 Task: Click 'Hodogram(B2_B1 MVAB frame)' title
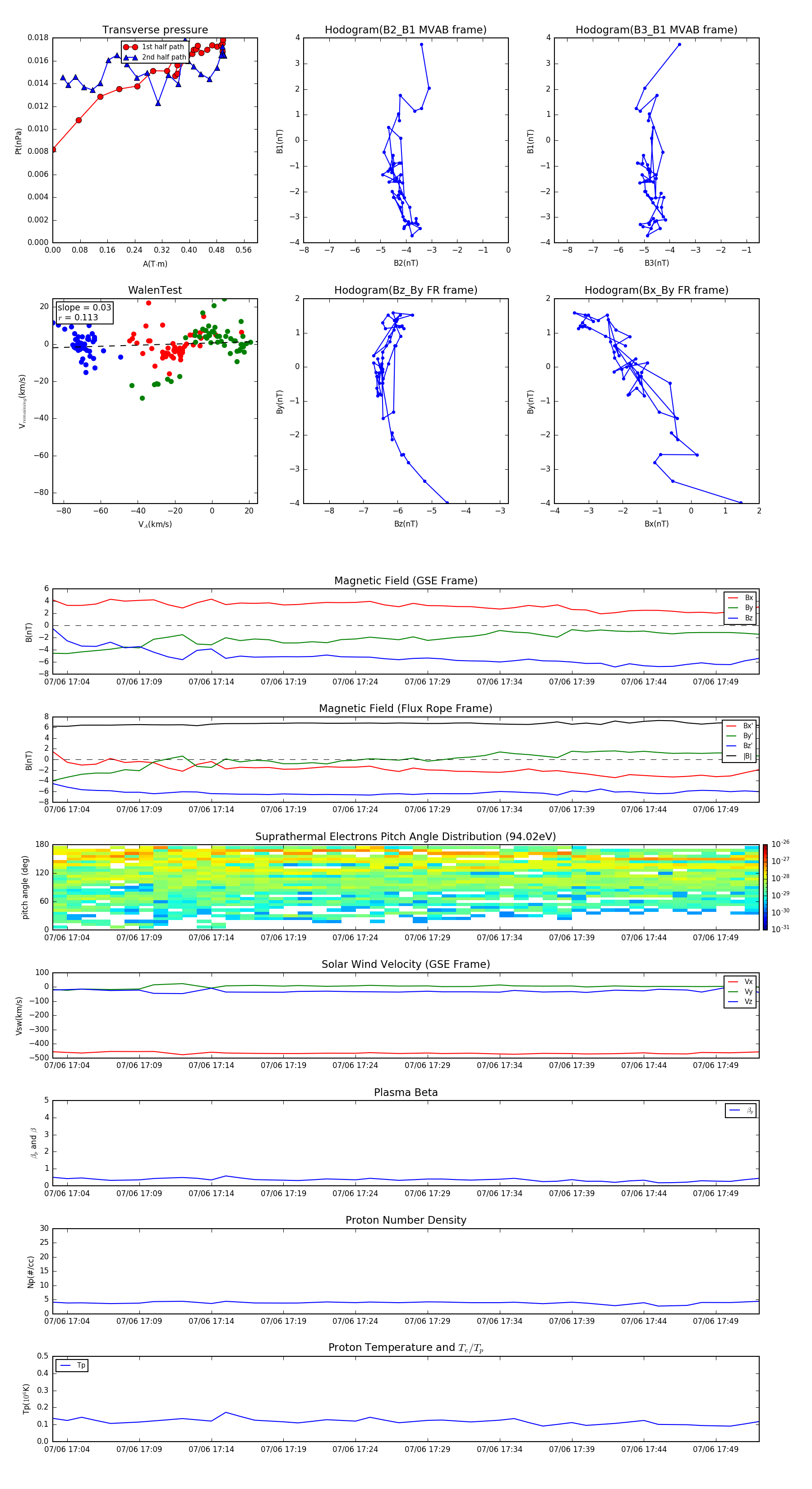(x=406, y=29)
